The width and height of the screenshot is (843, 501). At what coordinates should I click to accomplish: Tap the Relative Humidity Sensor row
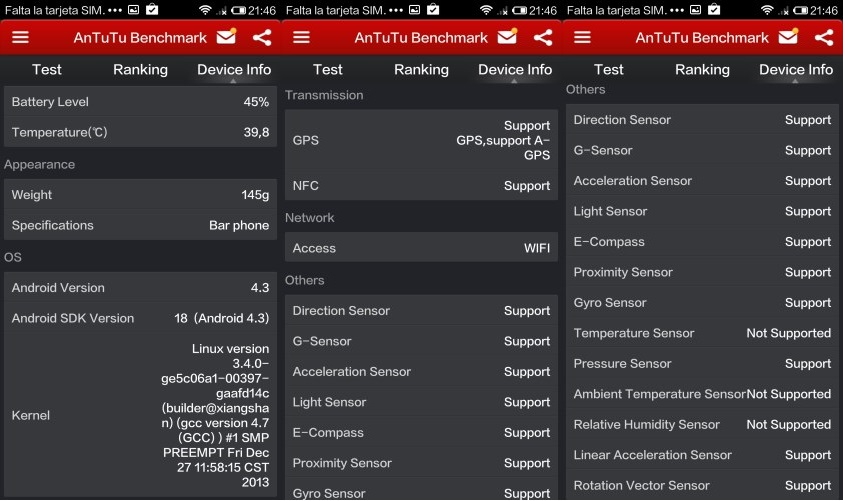[x=702, y=425]
